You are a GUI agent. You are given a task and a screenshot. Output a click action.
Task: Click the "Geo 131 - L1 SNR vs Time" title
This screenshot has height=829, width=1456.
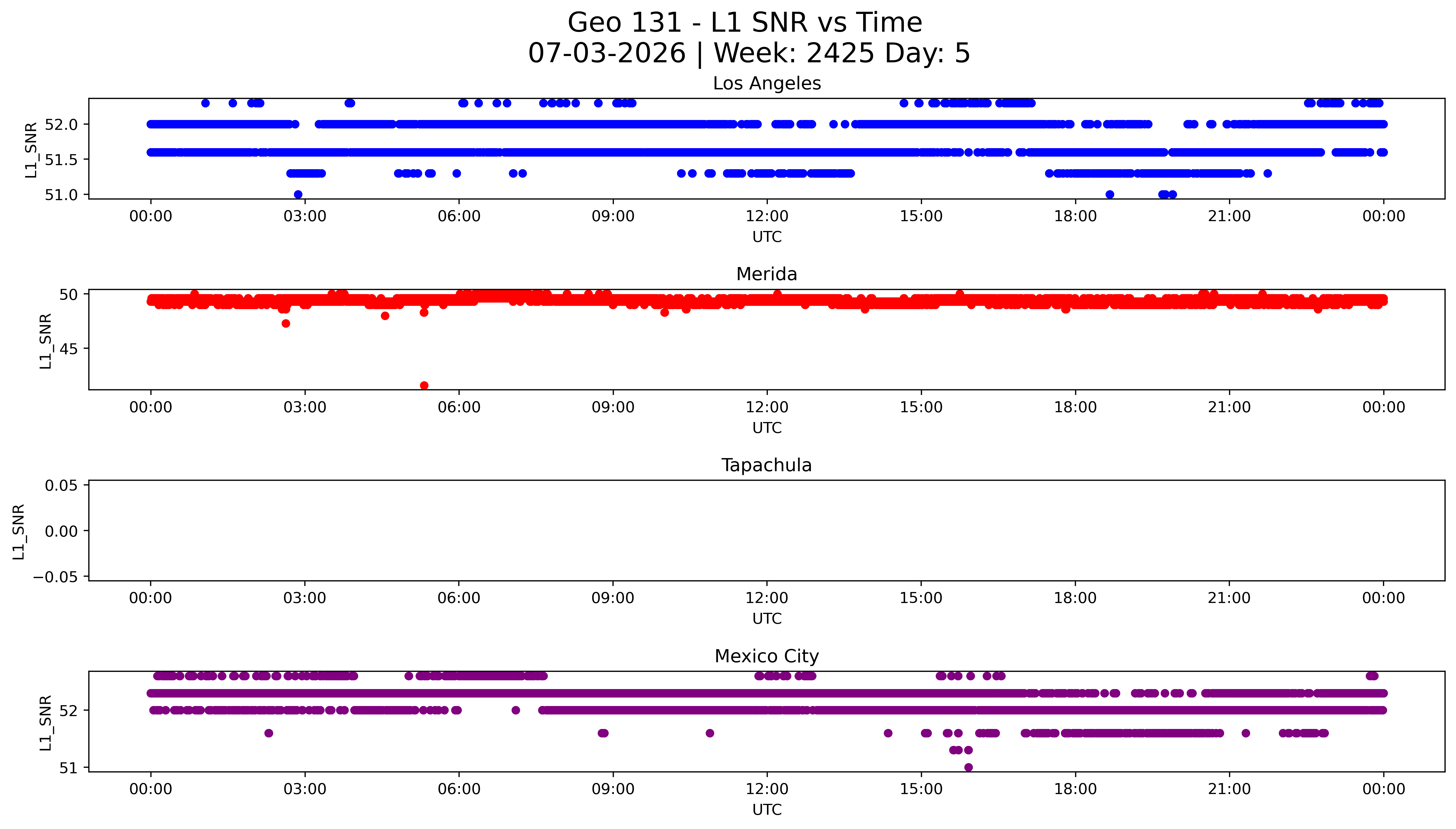745,23
